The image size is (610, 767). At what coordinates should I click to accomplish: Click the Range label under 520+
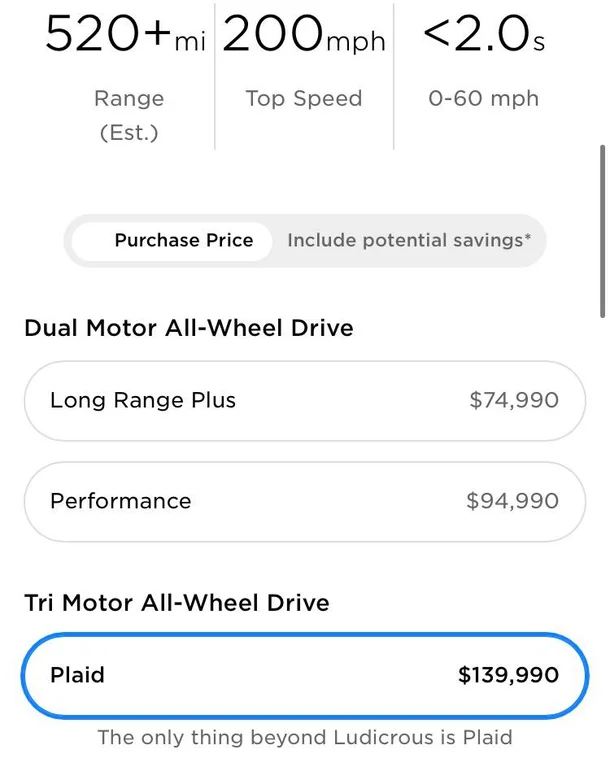click(129, 99)
